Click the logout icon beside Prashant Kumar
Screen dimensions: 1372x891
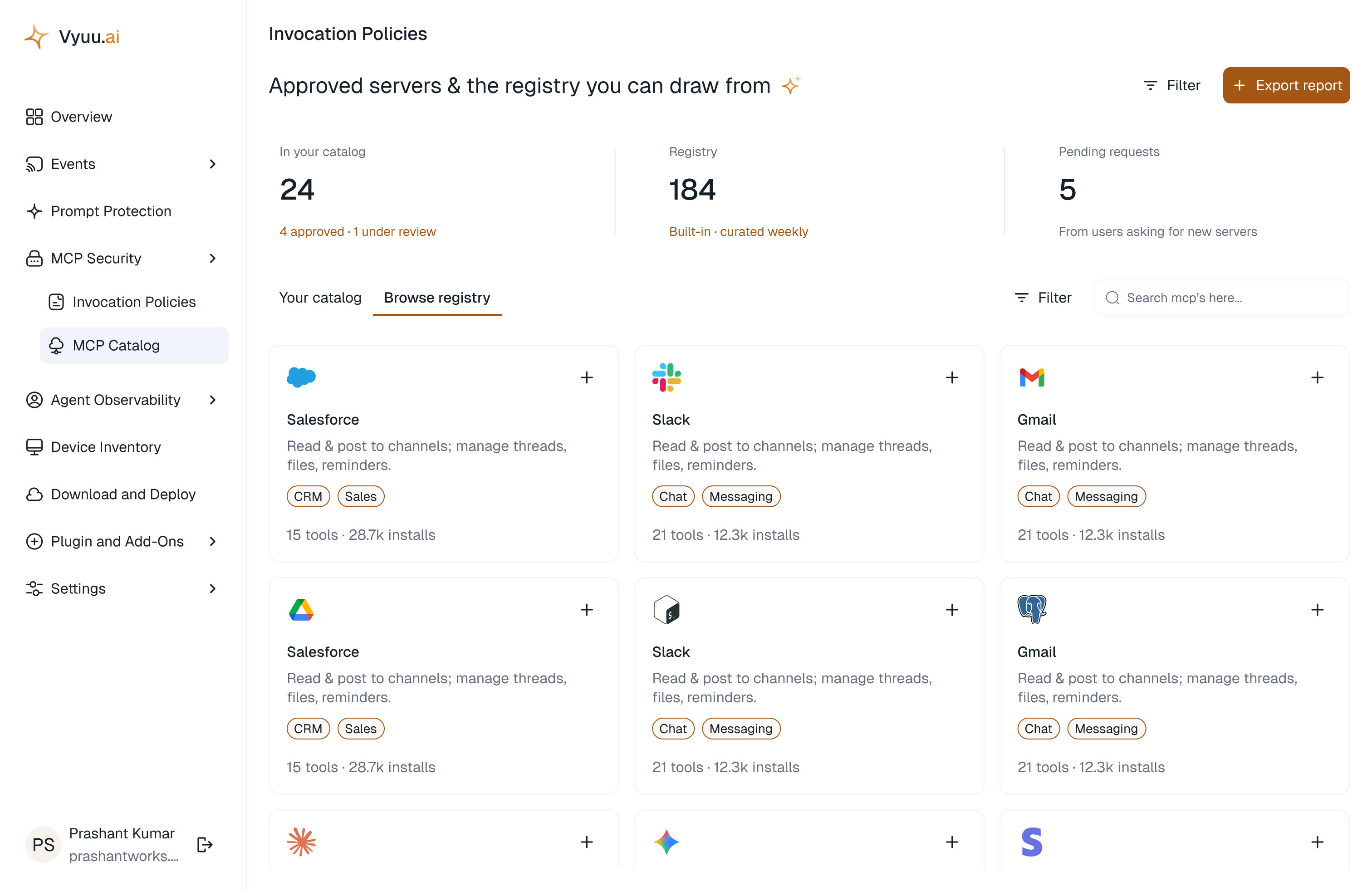(x=205, y=844)
